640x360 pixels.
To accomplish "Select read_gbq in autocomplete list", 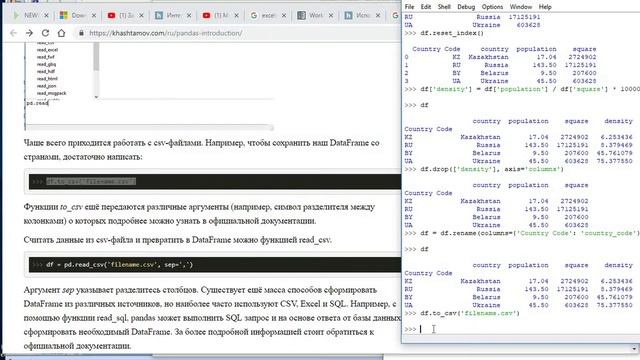I will pyautogui.click(x=46, y=64).
